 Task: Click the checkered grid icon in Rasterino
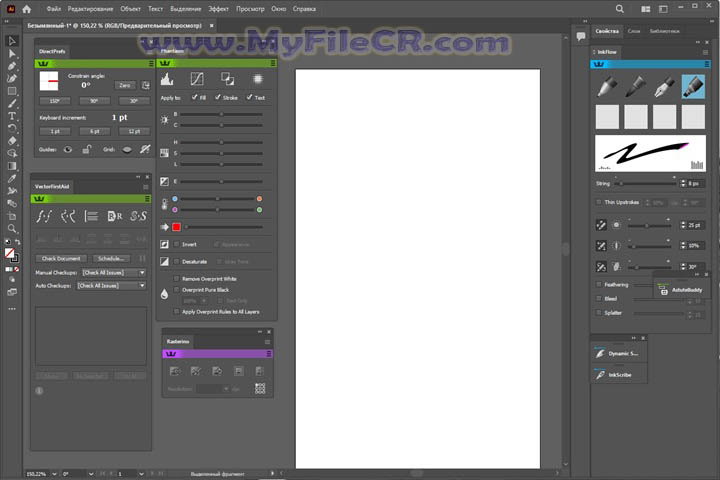260,389
